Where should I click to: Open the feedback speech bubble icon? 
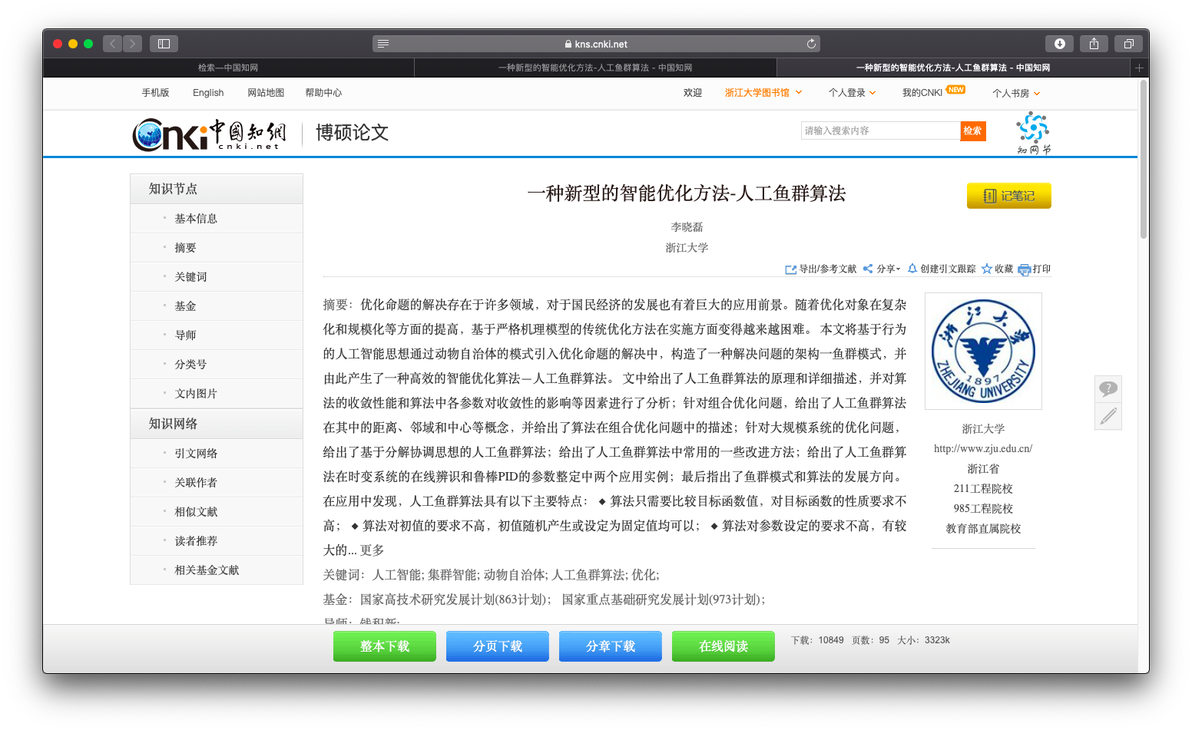[x=1108, y=389]
